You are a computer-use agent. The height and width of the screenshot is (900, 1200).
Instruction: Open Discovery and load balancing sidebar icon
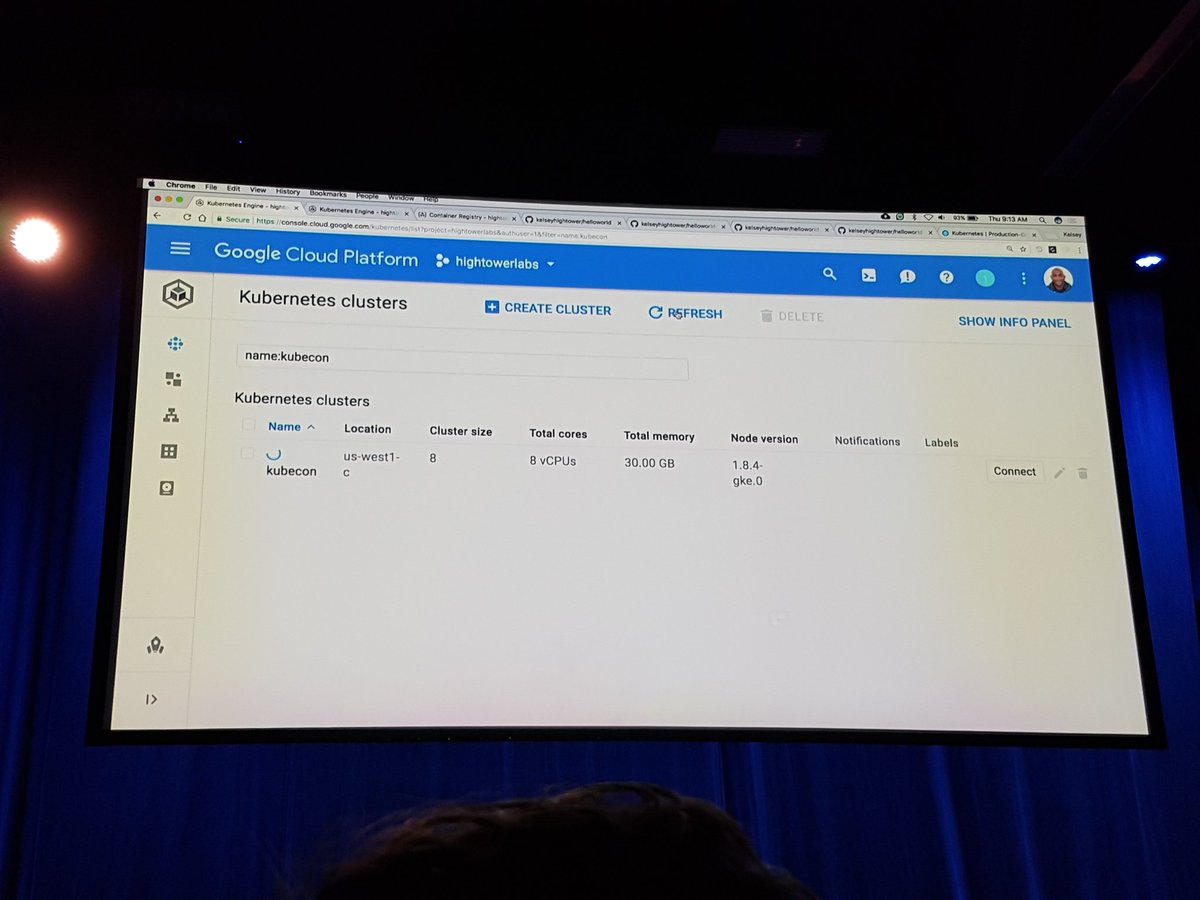click(x=171, y=415)
